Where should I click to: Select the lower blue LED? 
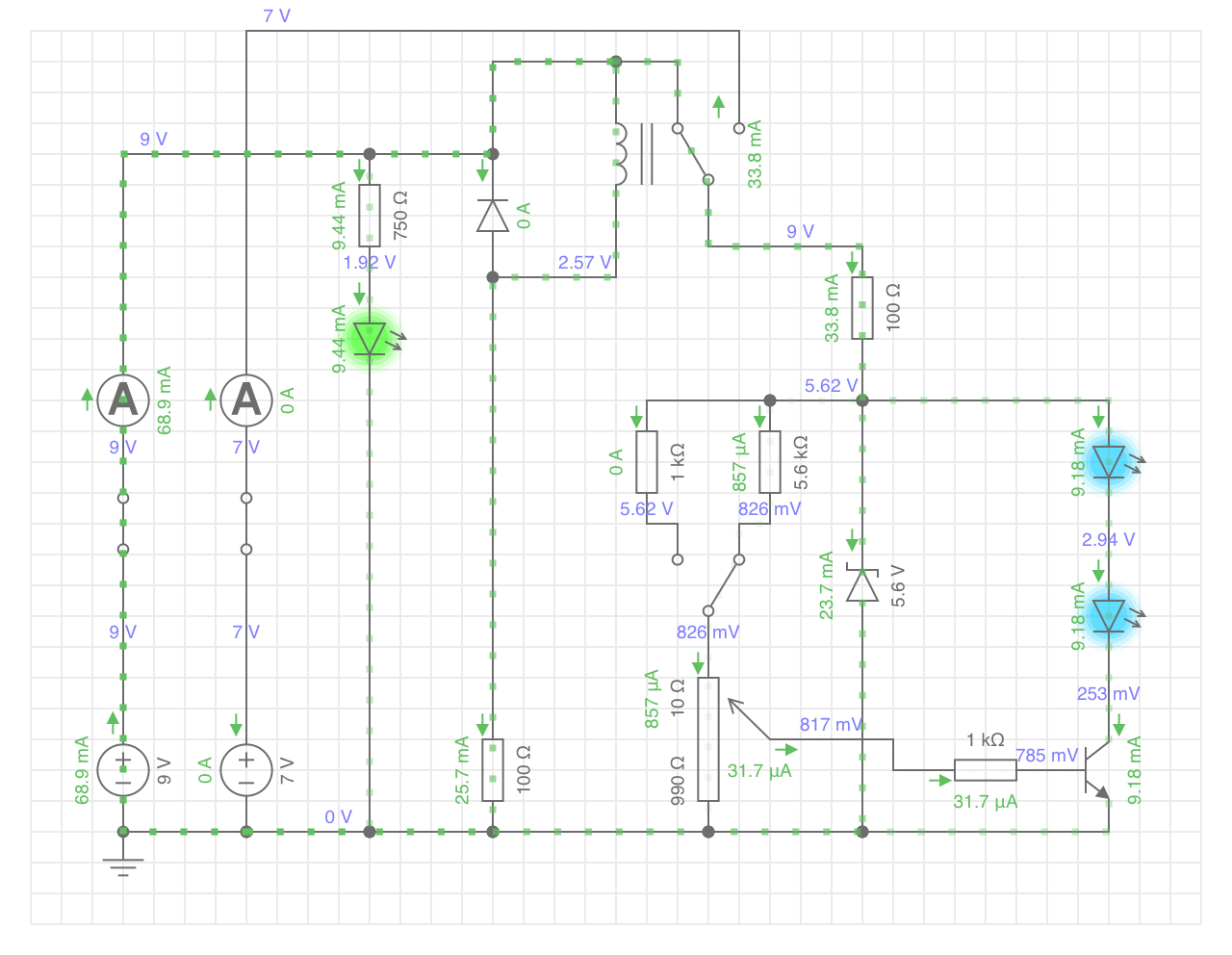[x=1109, y=615]
